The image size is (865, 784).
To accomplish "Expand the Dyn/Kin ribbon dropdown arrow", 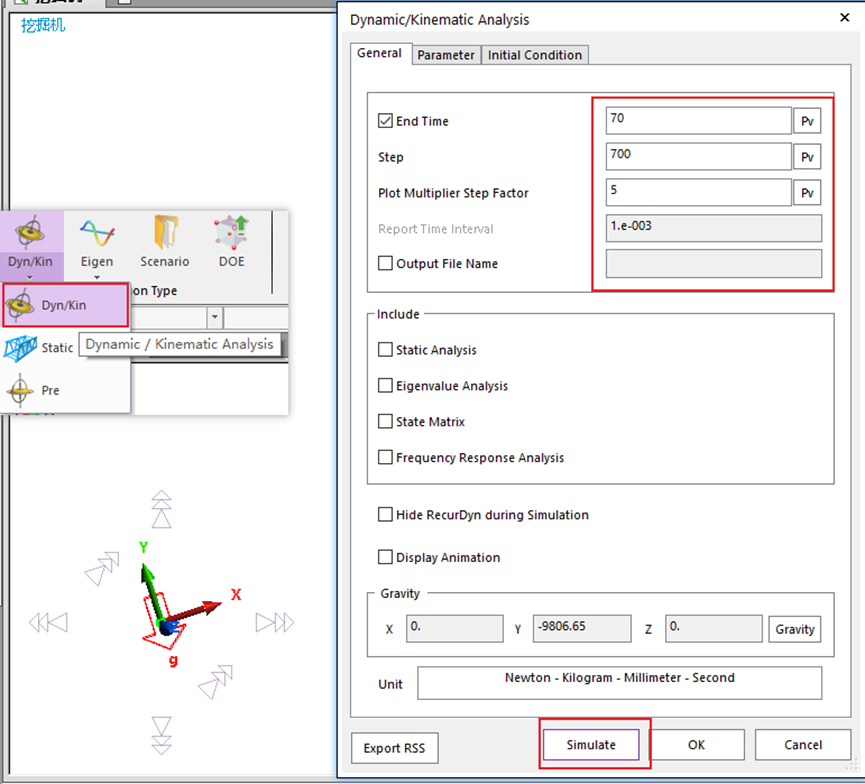I will pos(30,277).
